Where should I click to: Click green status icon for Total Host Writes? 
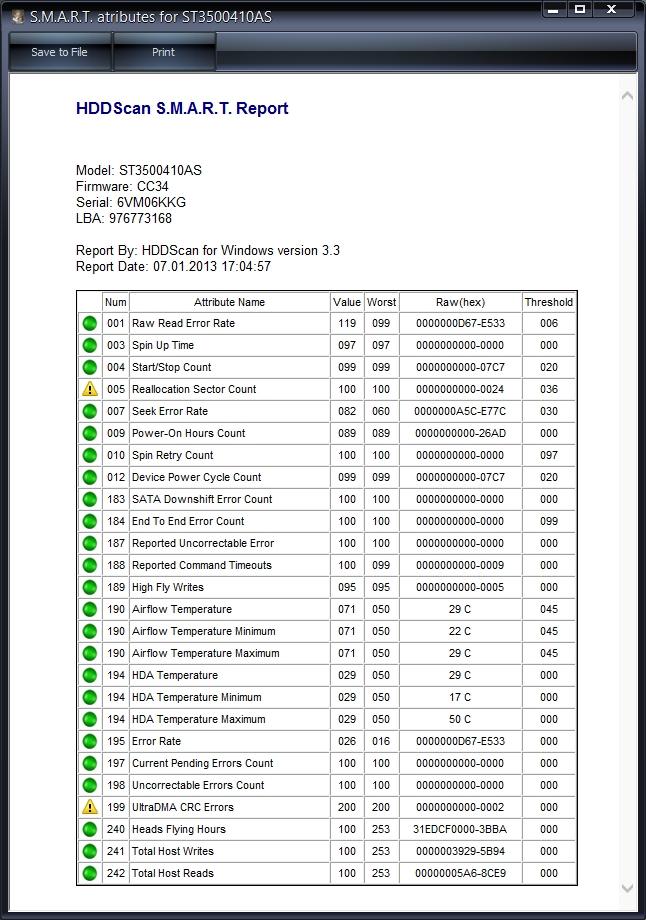click(x=90, y=851)
